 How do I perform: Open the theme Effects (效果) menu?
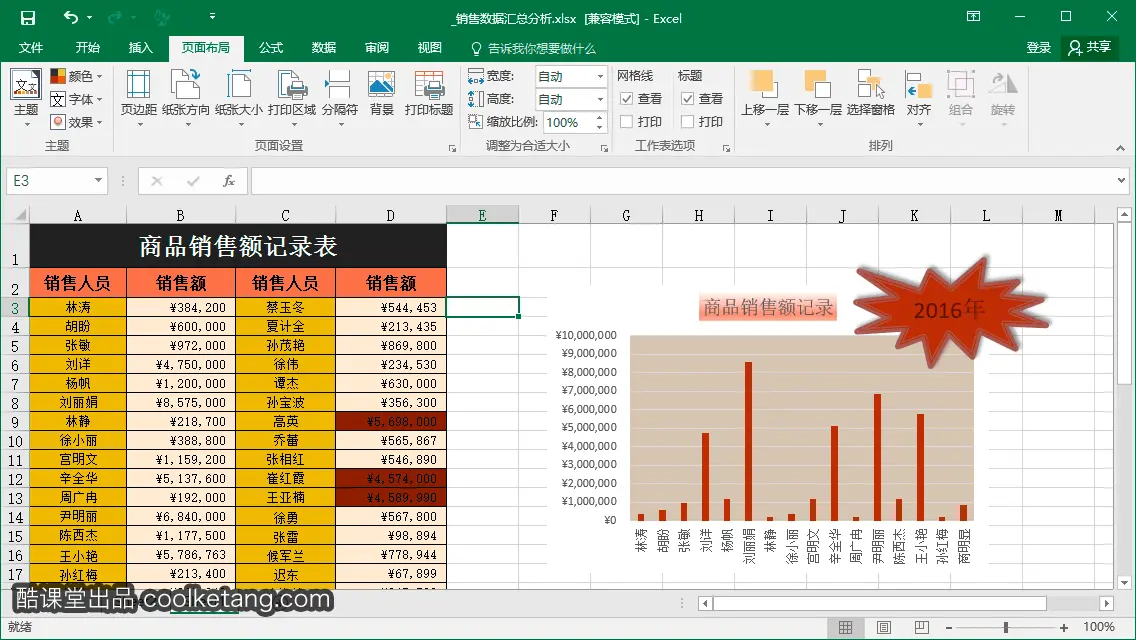pos(77,122)
